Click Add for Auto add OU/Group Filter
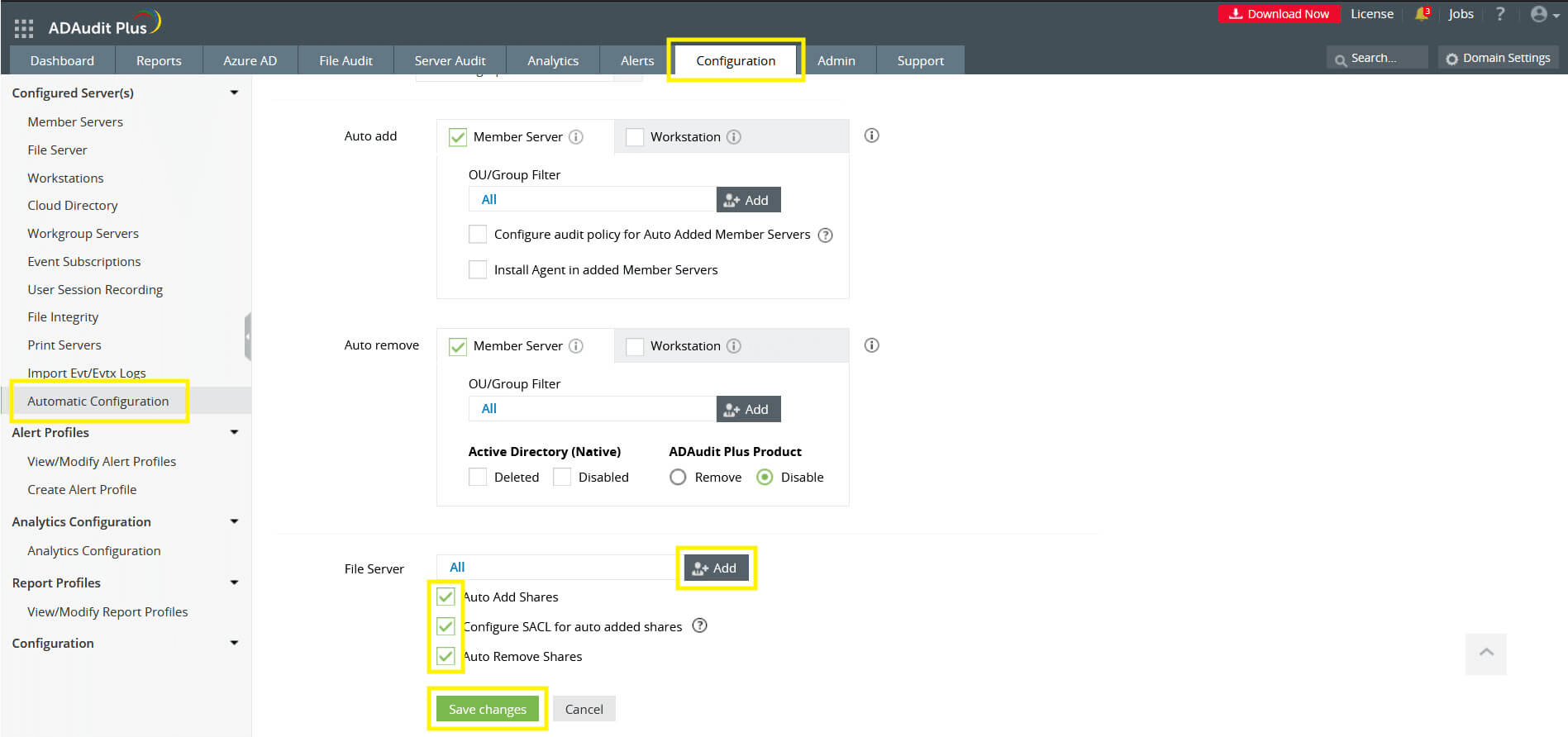Viewport: 1568px width, 737px height. (x=748, y=200)
